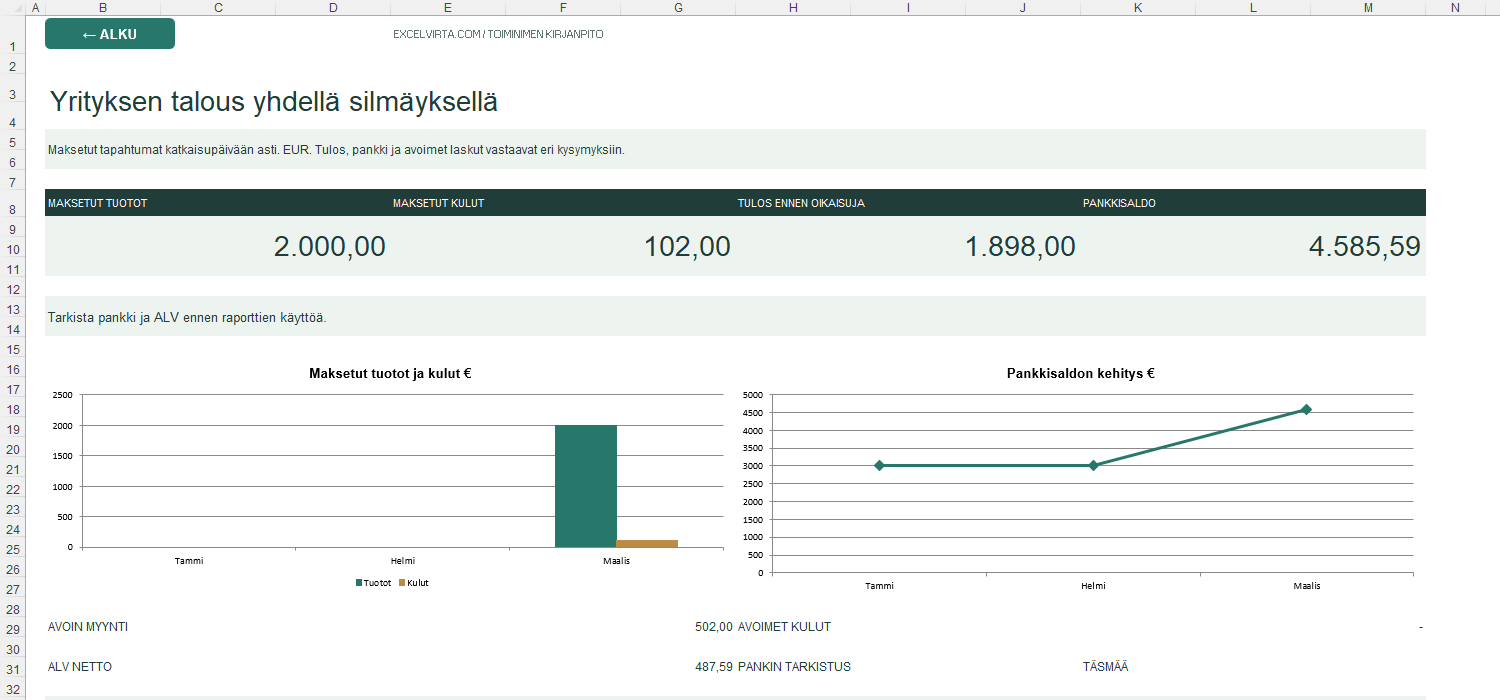The image size is (1500, 700).
Task: Click the Maksetut tapahtumat katkaisupäivään asti description
Action: [x=336, y=149]
